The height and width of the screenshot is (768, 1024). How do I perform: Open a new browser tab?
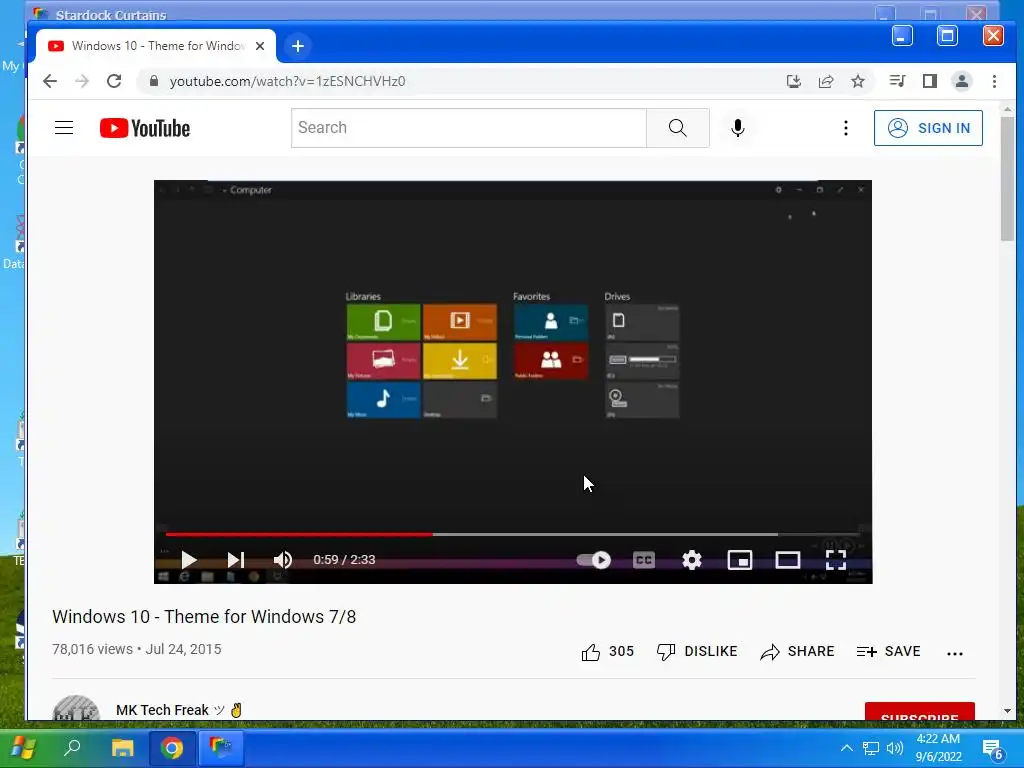point(298,46)
